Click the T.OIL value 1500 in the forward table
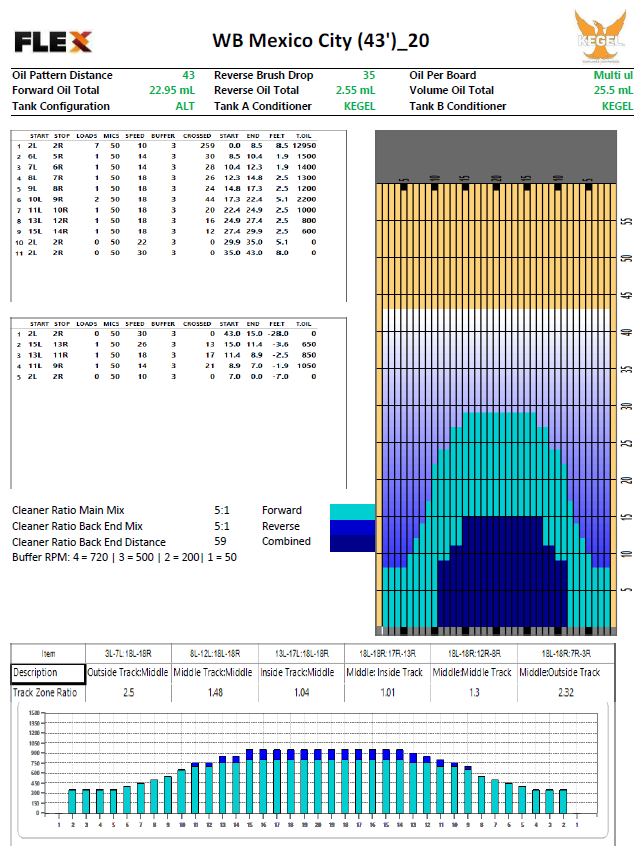 coord(307,156)
